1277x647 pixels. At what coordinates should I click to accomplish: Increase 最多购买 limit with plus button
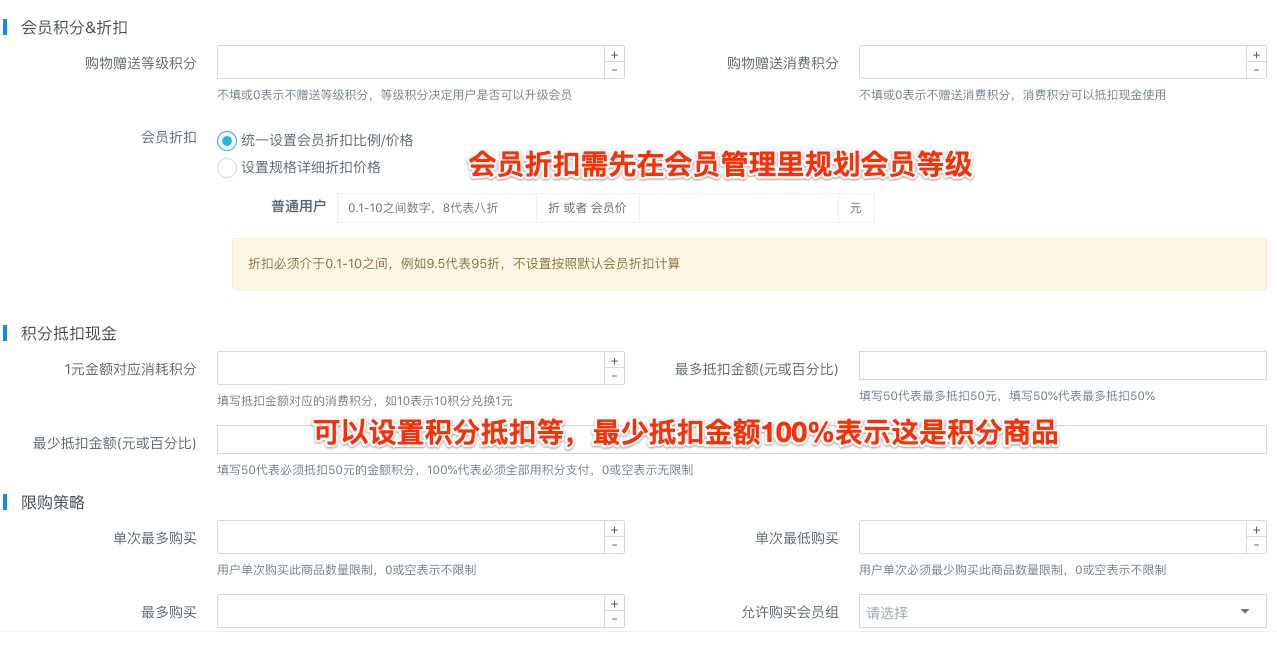(614, 604)
